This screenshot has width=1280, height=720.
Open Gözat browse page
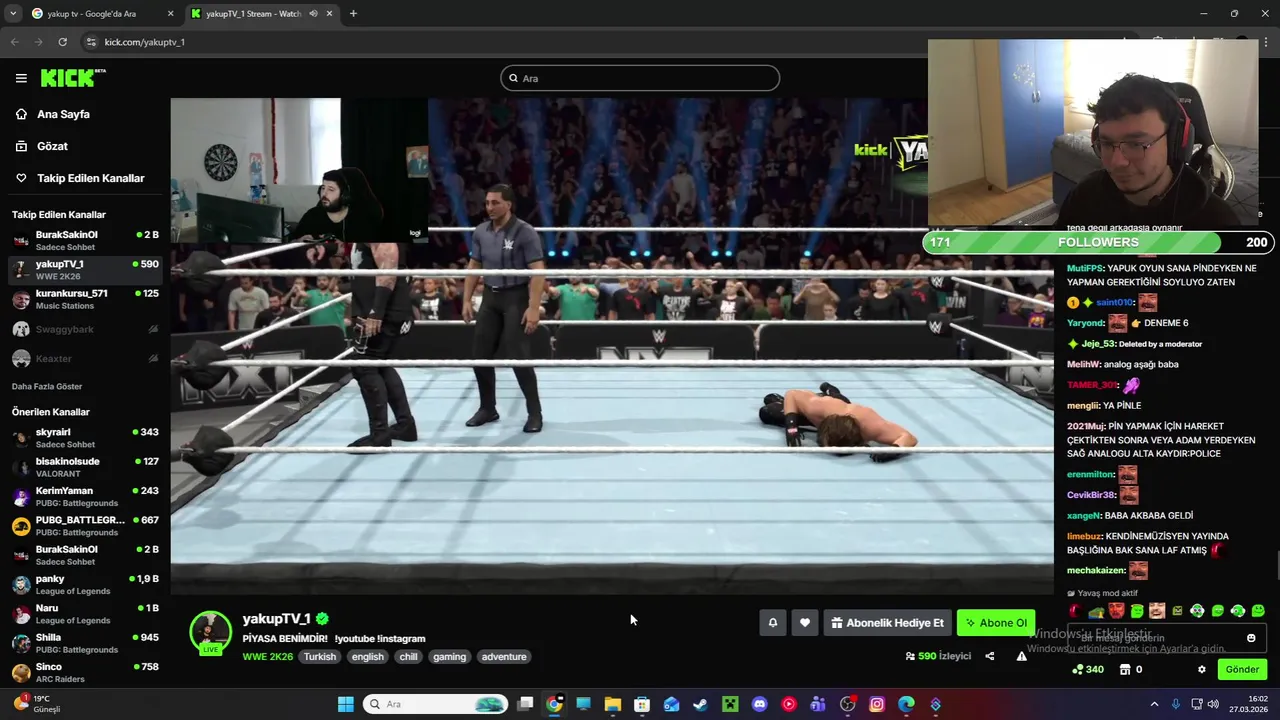point(52,146)
